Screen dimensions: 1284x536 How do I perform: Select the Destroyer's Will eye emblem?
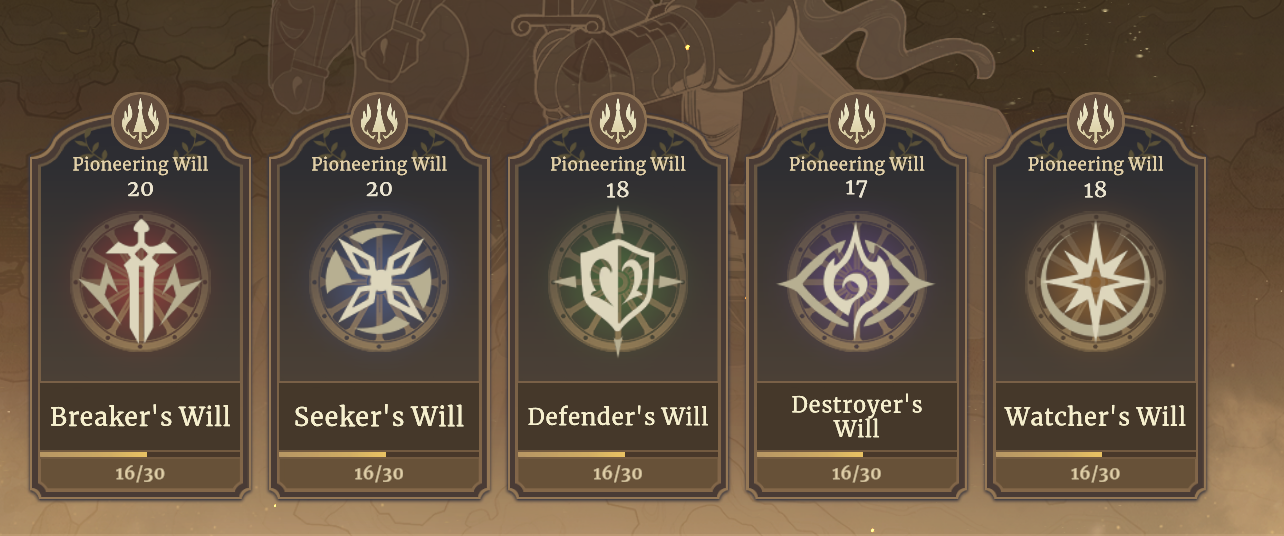(857, 282)
